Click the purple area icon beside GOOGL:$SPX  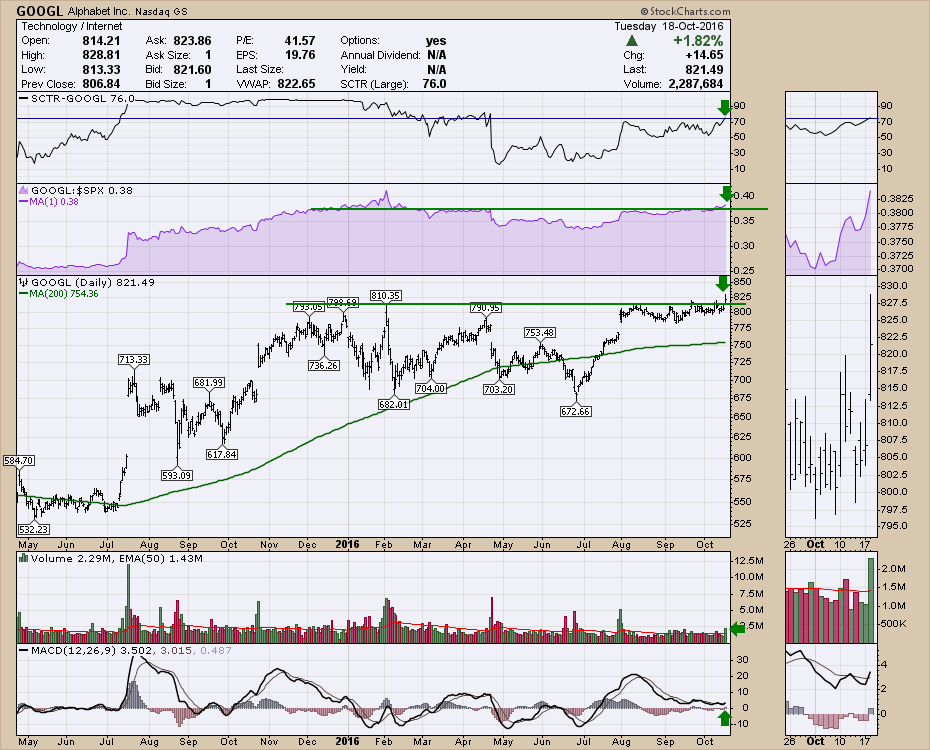(24, 190)
